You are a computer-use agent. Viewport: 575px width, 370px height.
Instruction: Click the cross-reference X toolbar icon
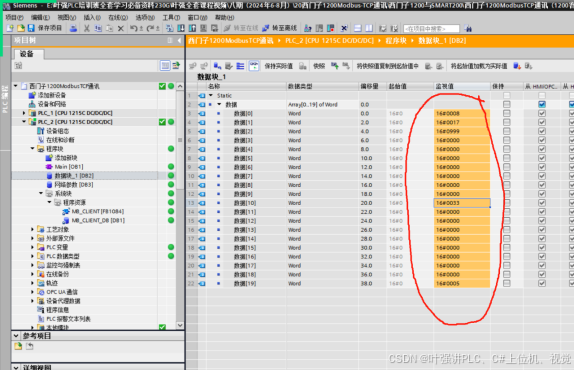[x=344, y=28]
